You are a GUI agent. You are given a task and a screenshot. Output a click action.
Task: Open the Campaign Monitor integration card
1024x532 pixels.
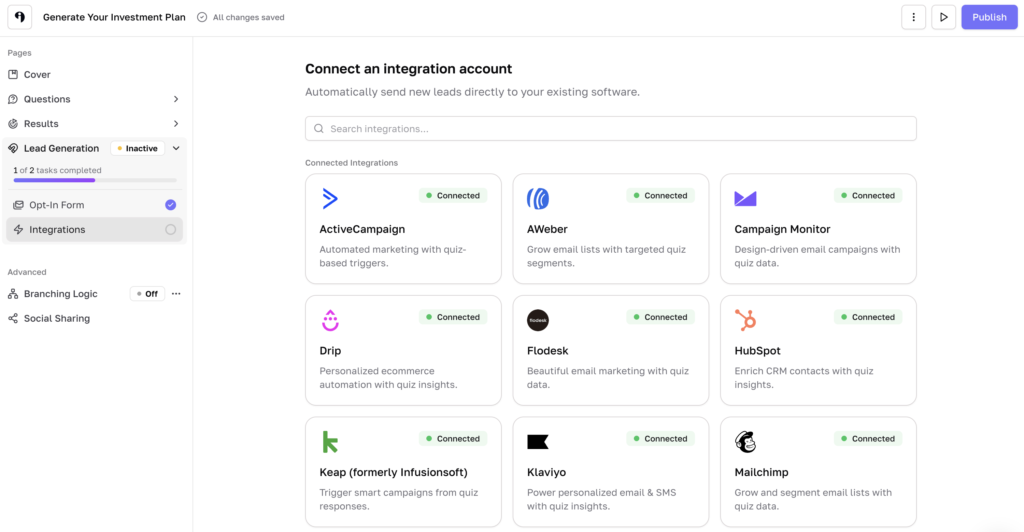[818, 228]
